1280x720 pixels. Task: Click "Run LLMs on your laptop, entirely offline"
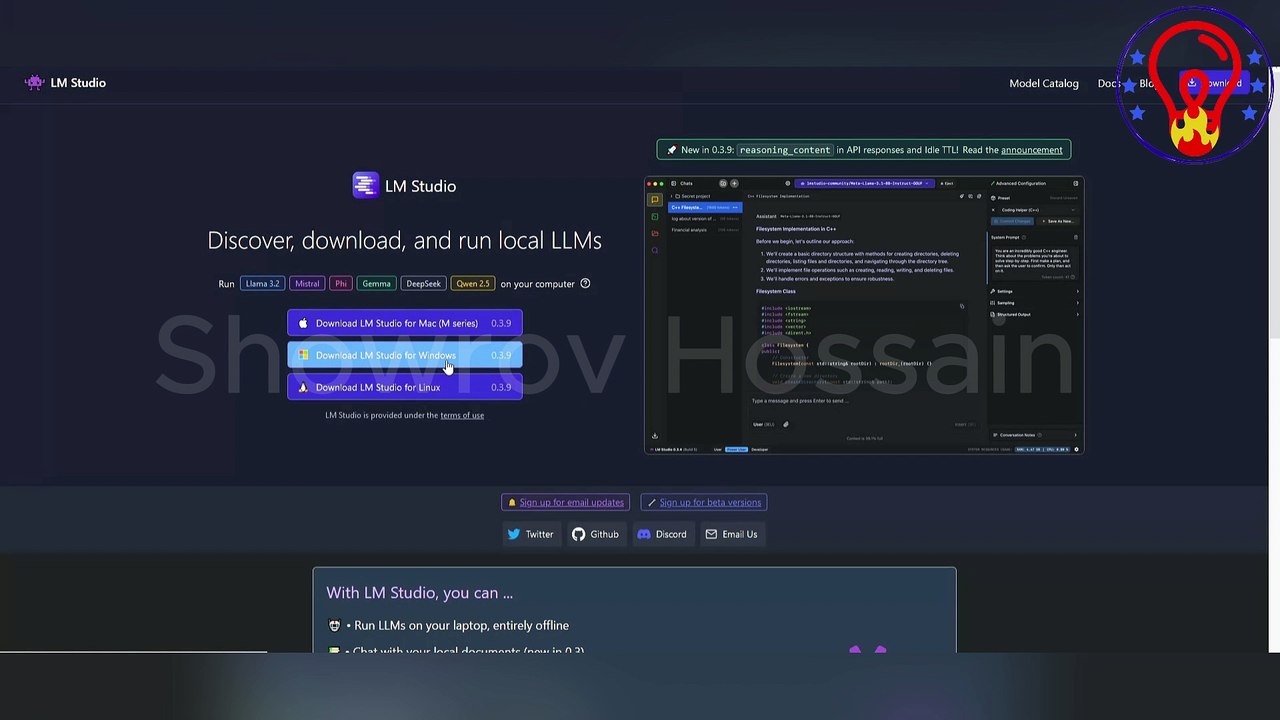tap(461, 626)
